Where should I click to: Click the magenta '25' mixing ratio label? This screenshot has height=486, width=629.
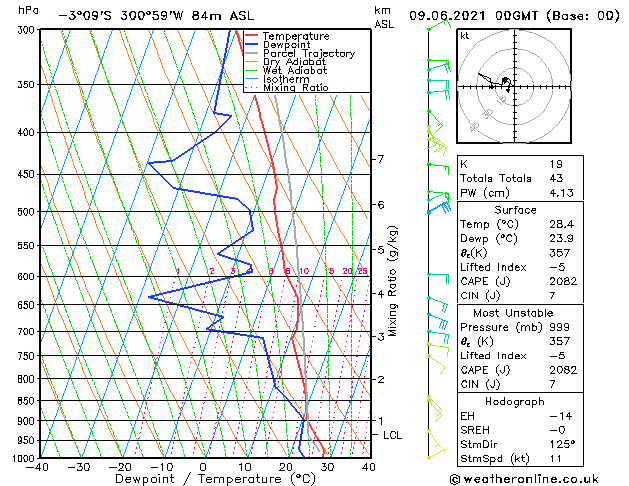(x=362, y=271)
